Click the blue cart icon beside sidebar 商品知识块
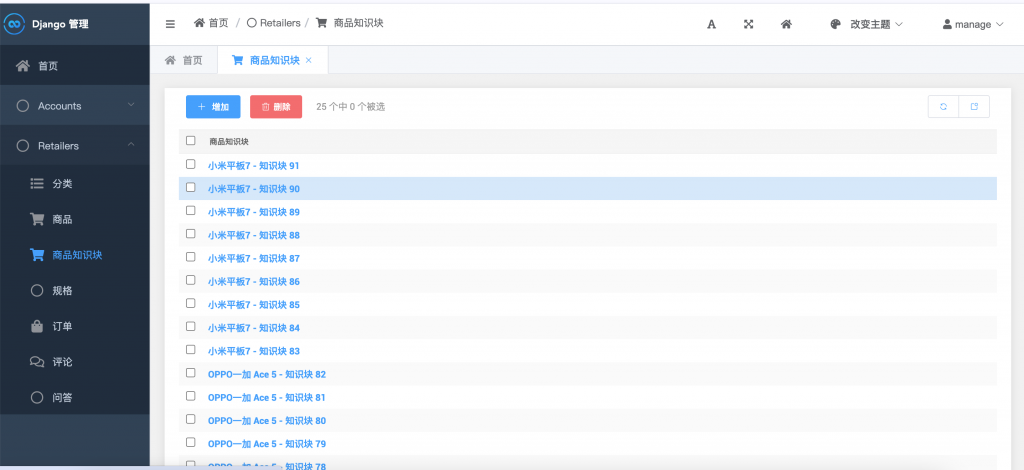Image resolution: width=1024 pixels, height=470 pixels. tap(37, 255)
